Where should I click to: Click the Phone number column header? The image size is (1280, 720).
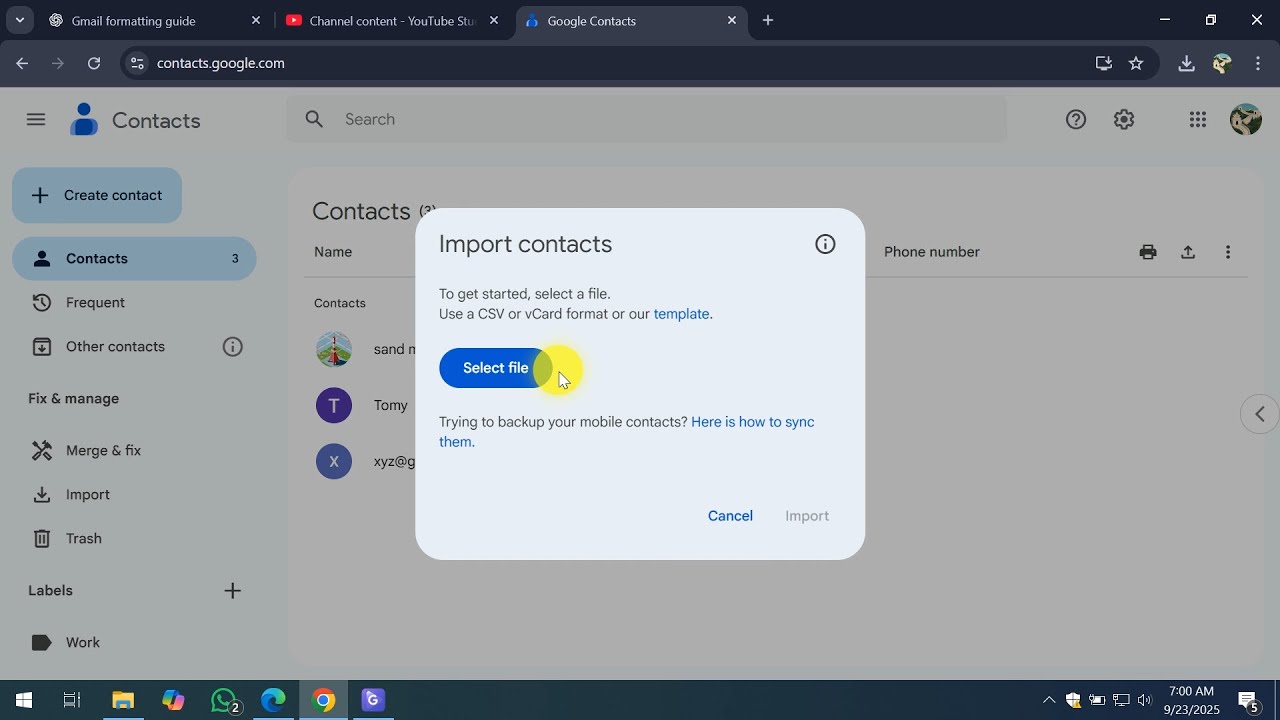pyautogui.click(x=932, y=252)
